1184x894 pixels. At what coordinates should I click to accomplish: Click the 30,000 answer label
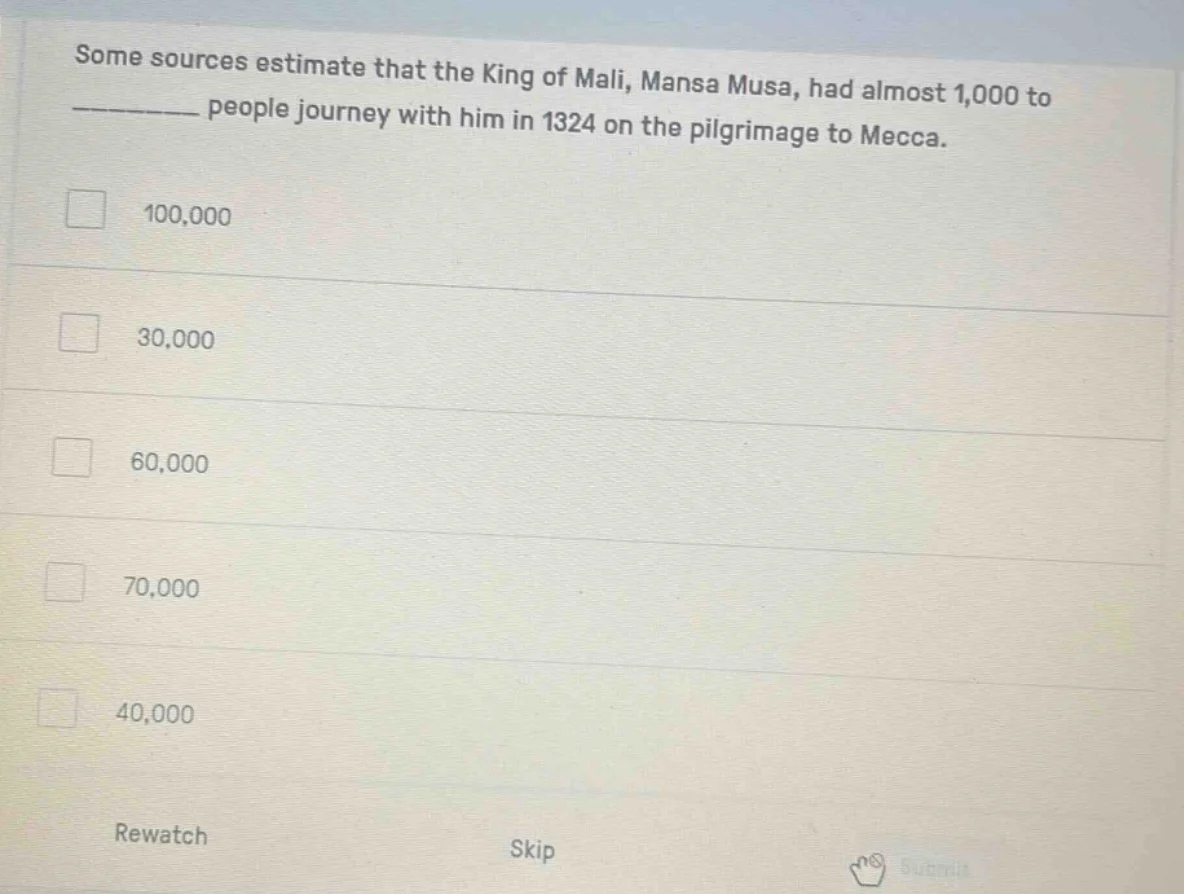pyautogui.click(x=173, y=340)
